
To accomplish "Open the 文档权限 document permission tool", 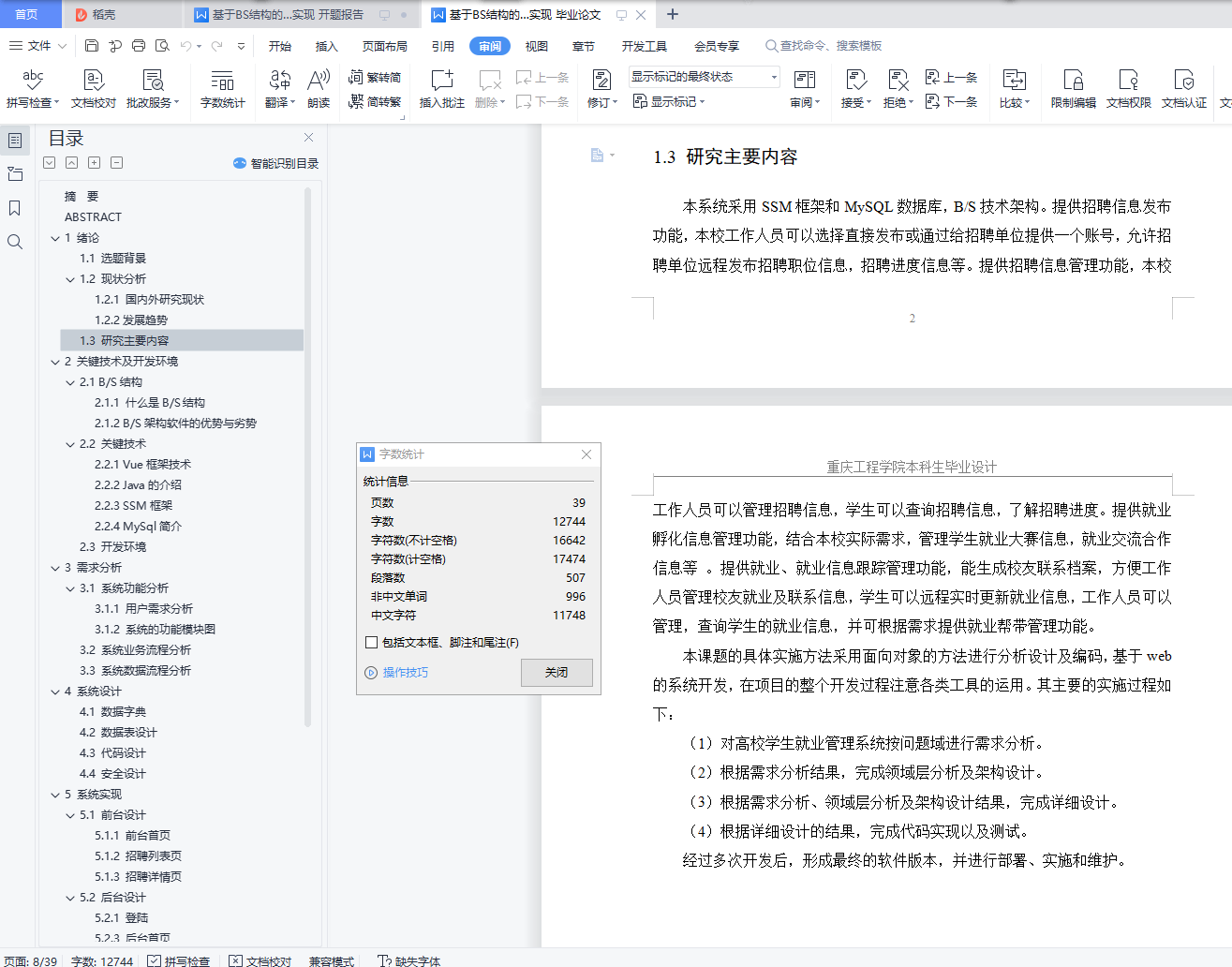I will coord(1129,89).
